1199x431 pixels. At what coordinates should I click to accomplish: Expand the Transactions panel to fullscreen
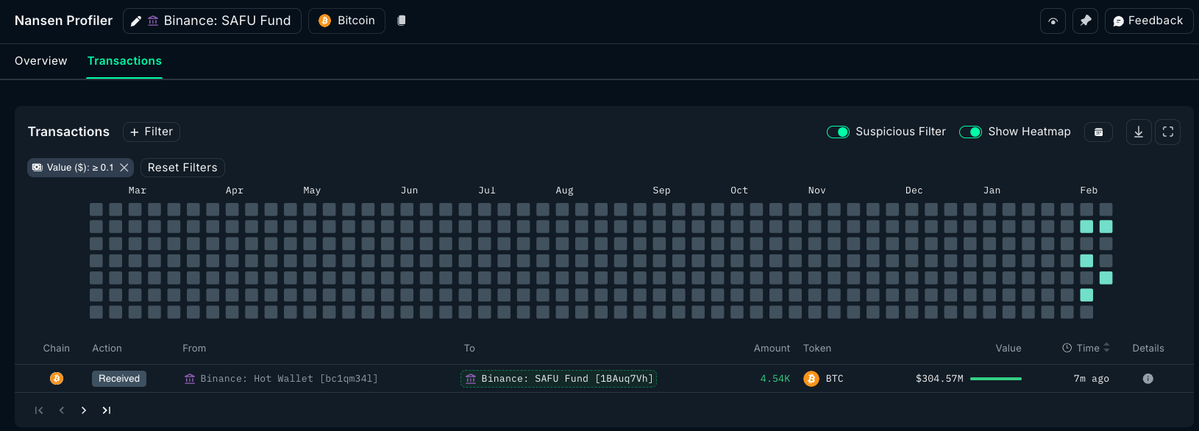click(1168, 132)
